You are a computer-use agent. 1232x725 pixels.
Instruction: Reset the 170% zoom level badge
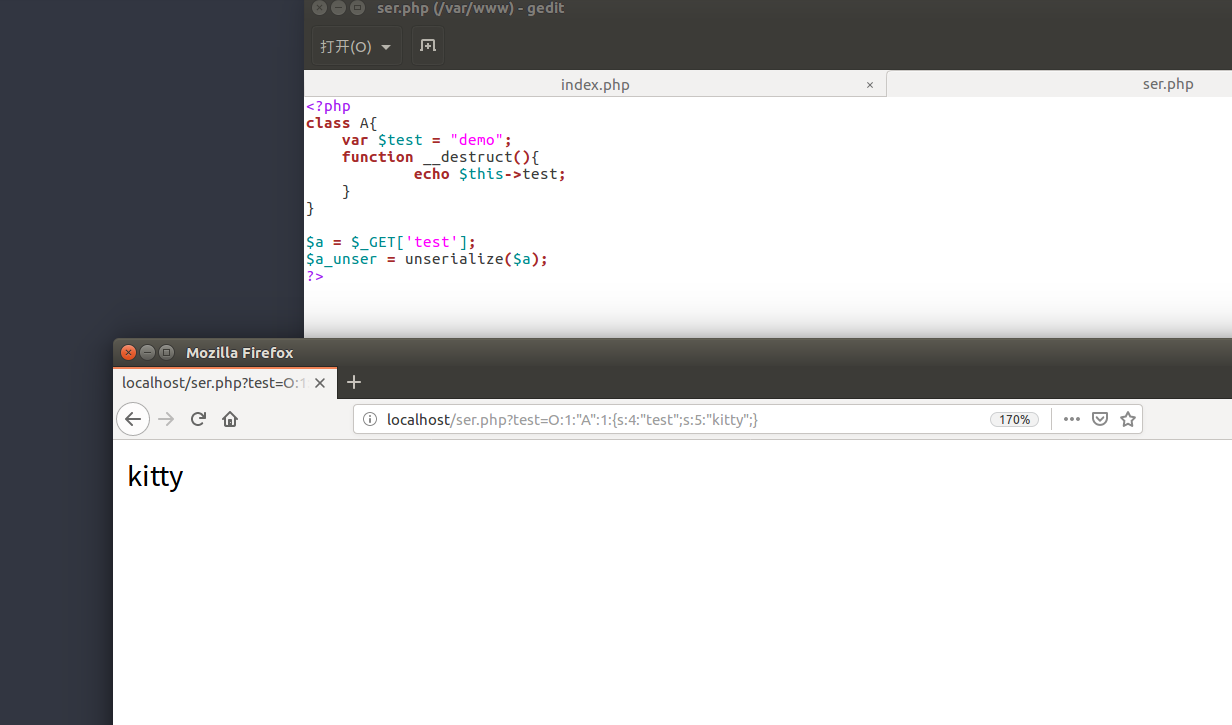click(1014, 420)
